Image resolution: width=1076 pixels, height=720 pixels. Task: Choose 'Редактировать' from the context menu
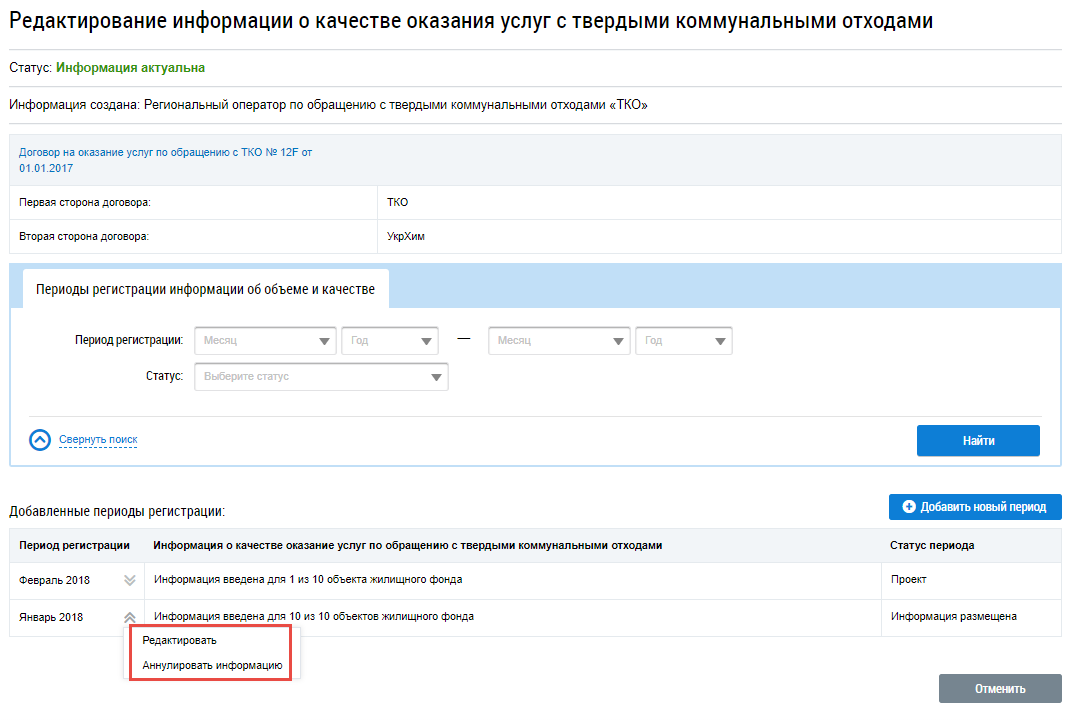point(180,640)
